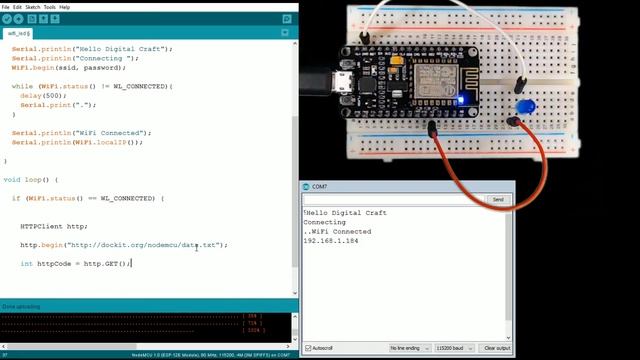Open the tab options dropdown arrow
Viewport: 640px width, 360px height.
click(x=285, y=33)
